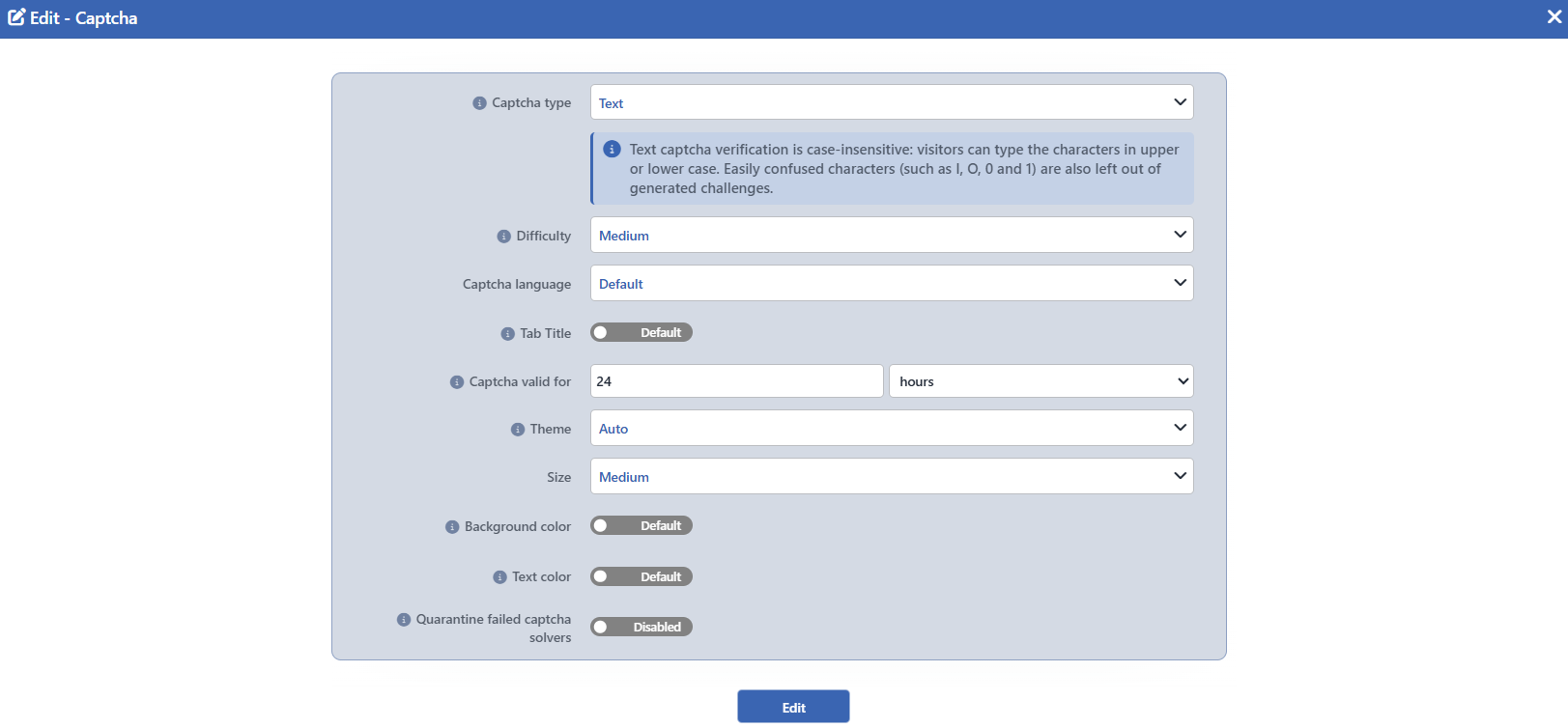Click the Captcha language label
The width and height of the screenshot is (1568, 728).
pos(517,284)
